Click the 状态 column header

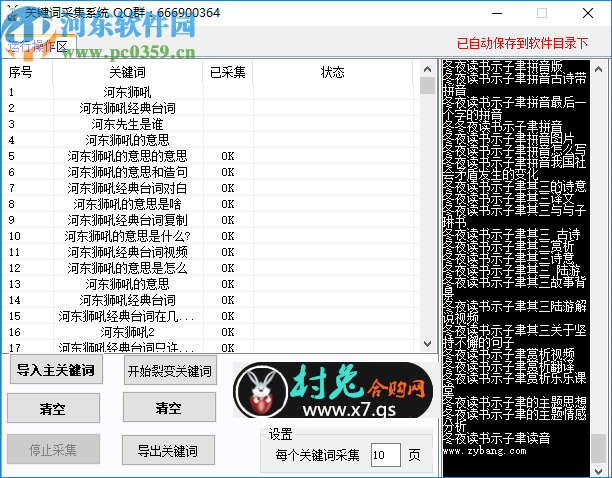333,72
